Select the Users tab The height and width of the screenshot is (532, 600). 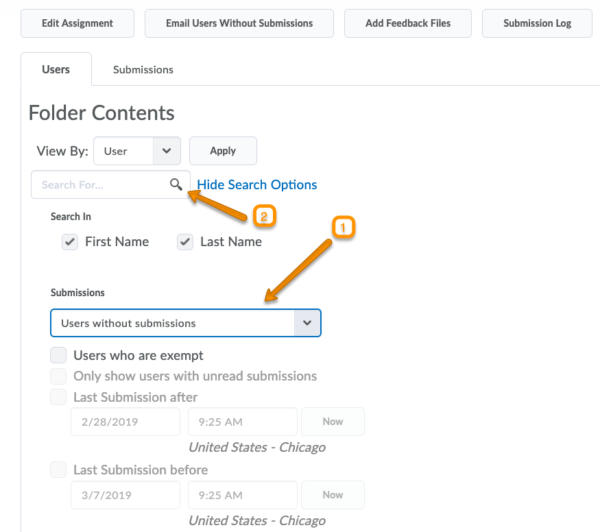click(x=56, y=70)
